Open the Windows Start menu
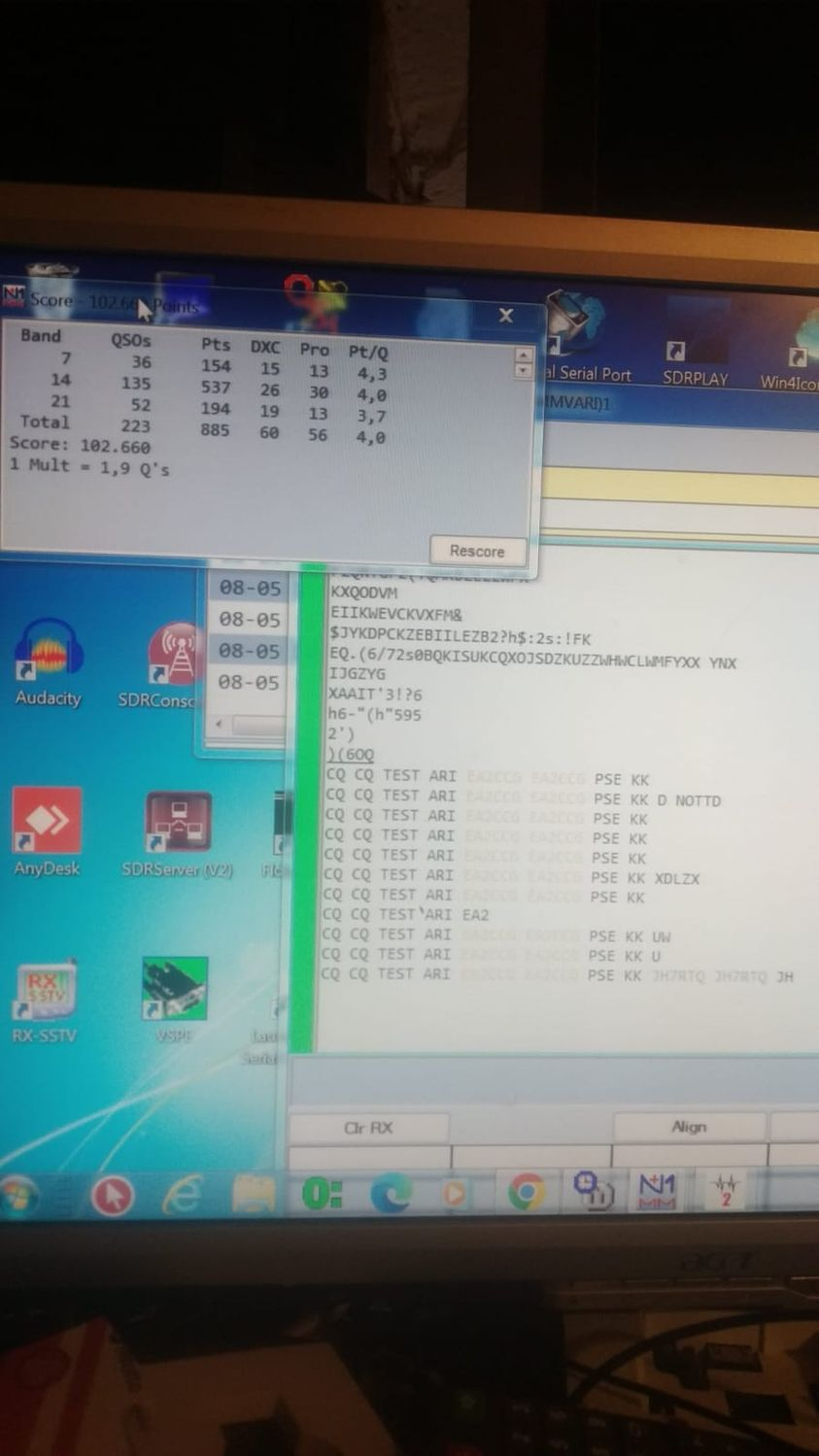819x1456 pixels. pyautogui.click(x=19, y=1197)
